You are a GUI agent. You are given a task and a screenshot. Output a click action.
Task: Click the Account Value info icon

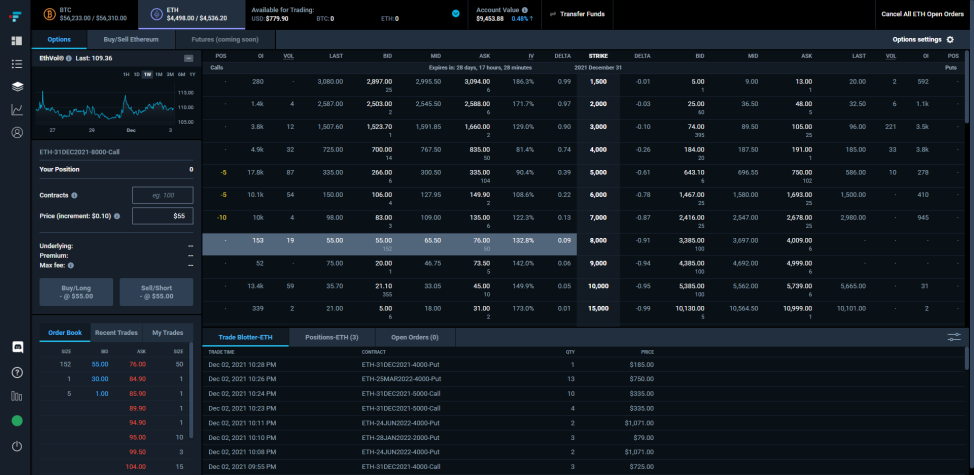(525, 10)
